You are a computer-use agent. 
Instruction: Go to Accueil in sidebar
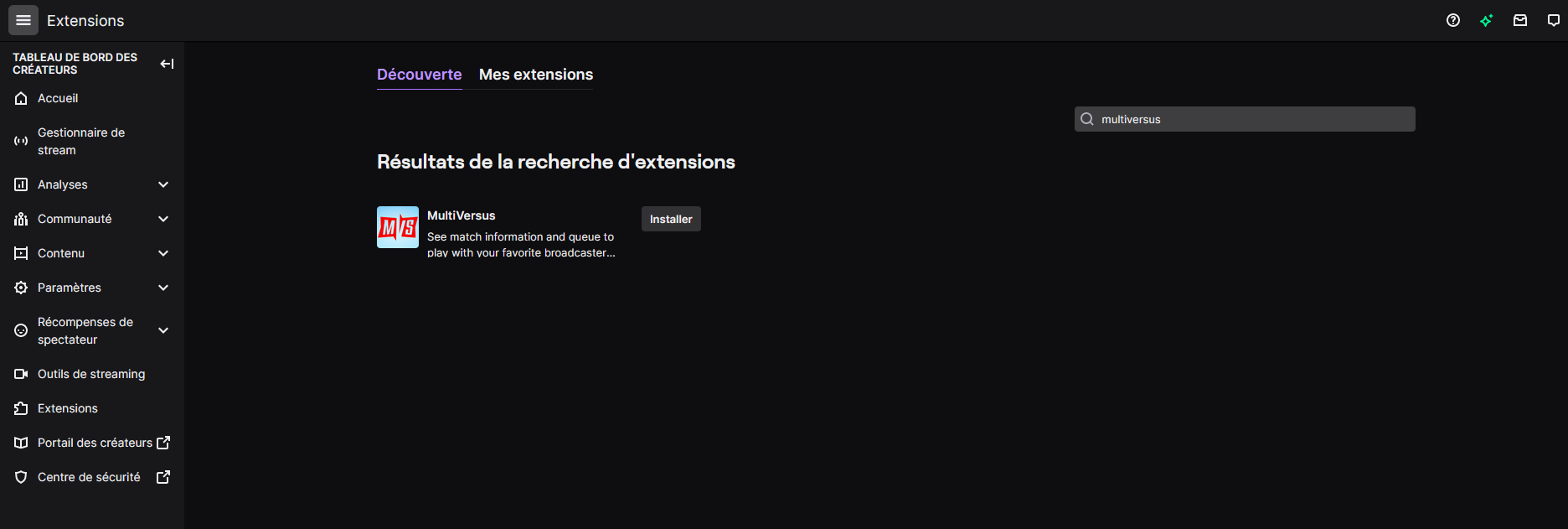pyautogui.click(x=58, y=98)
